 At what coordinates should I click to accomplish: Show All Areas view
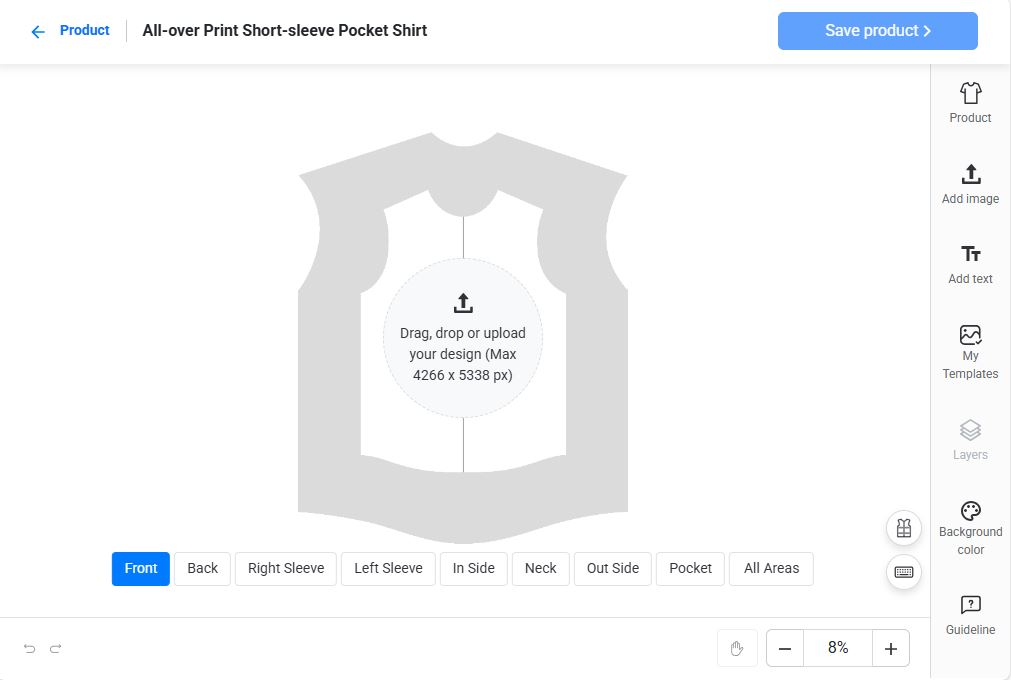[771, 568]
